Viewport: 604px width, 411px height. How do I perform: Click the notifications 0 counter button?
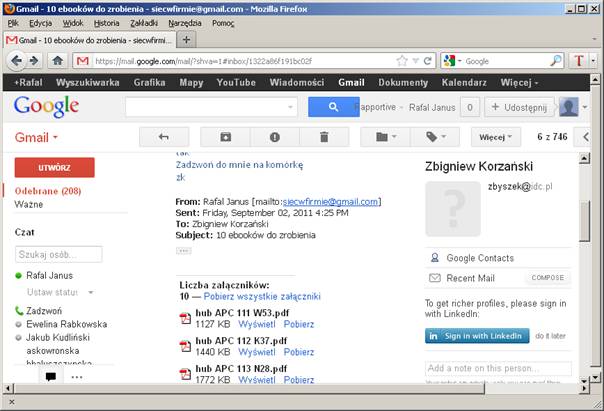tap(470, 107)
